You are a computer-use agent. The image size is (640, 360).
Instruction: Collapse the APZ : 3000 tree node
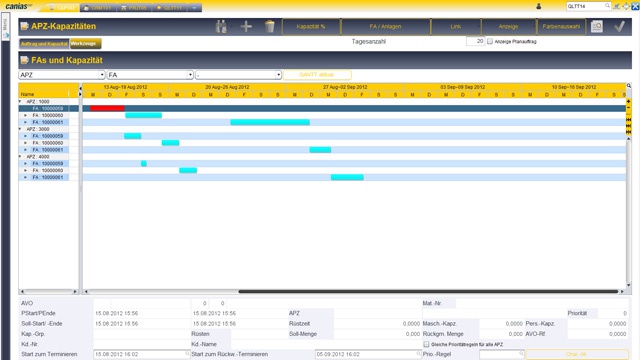click(20, 129)
